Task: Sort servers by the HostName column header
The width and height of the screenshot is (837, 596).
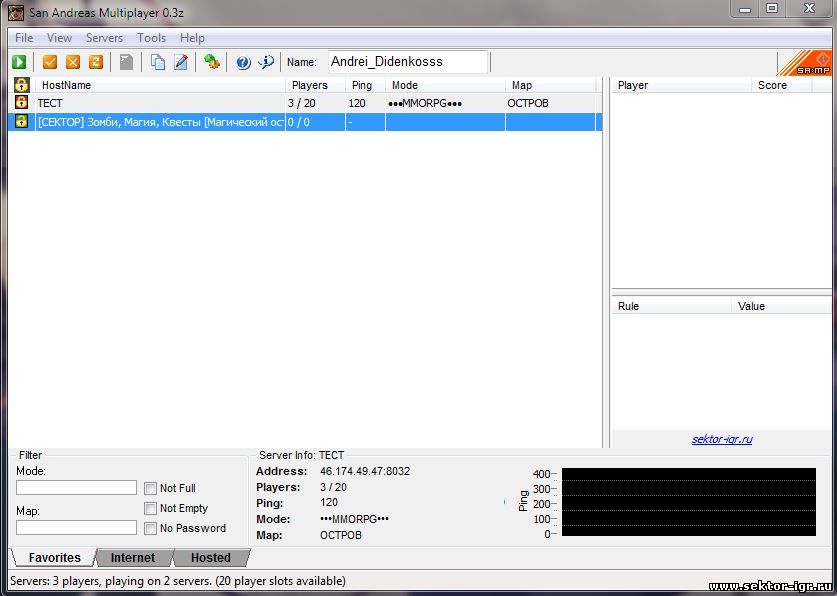Action: [x=160, y=85]
